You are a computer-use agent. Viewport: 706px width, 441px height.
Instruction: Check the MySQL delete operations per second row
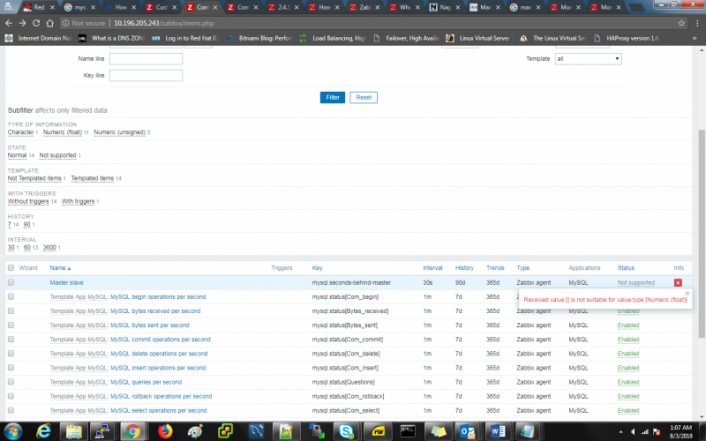pyautogui.click(x=11, y=354)
